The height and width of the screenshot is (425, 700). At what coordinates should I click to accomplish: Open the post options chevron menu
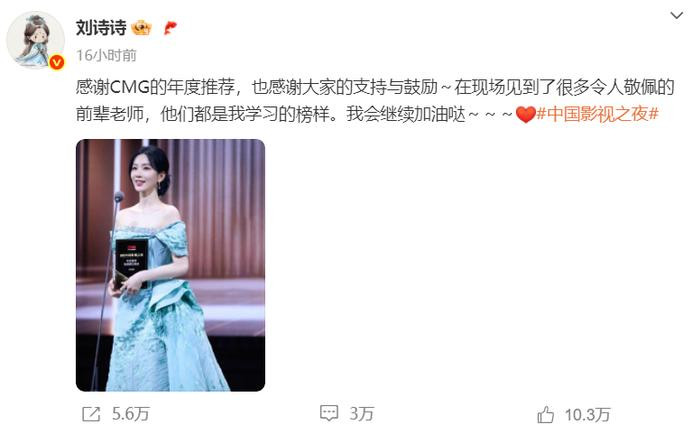click(676, 16)
